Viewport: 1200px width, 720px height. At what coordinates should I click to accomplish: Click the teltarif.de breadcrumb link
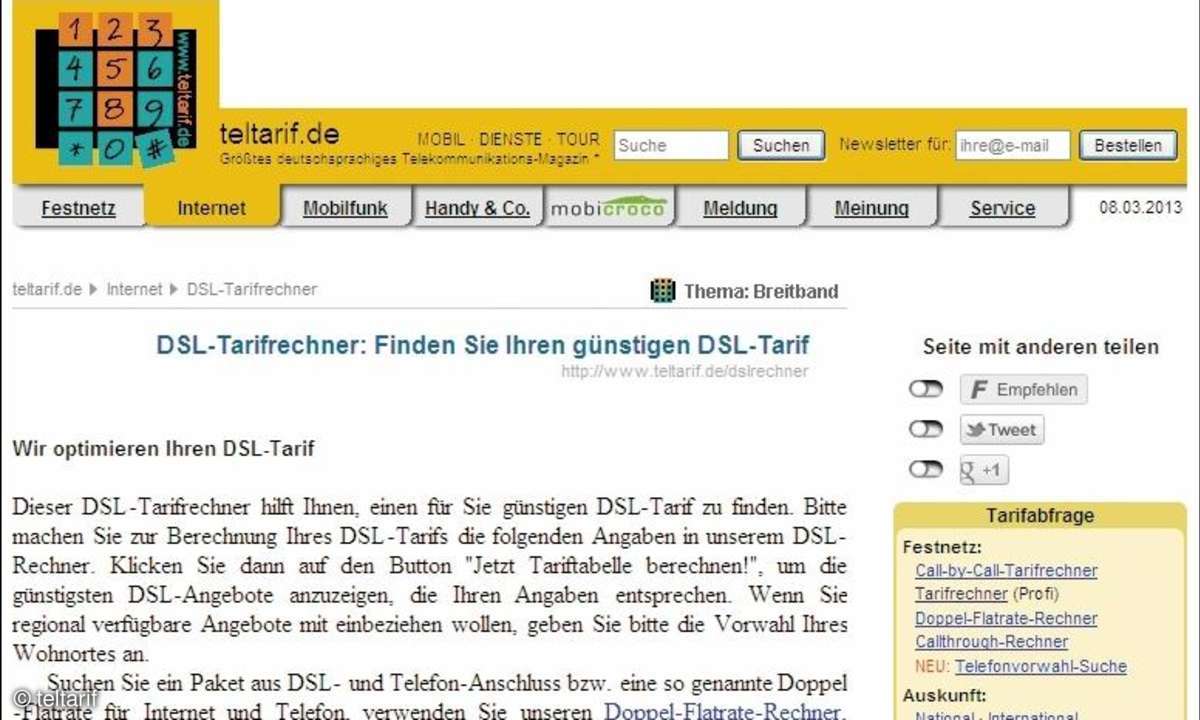tap(47, 289)
